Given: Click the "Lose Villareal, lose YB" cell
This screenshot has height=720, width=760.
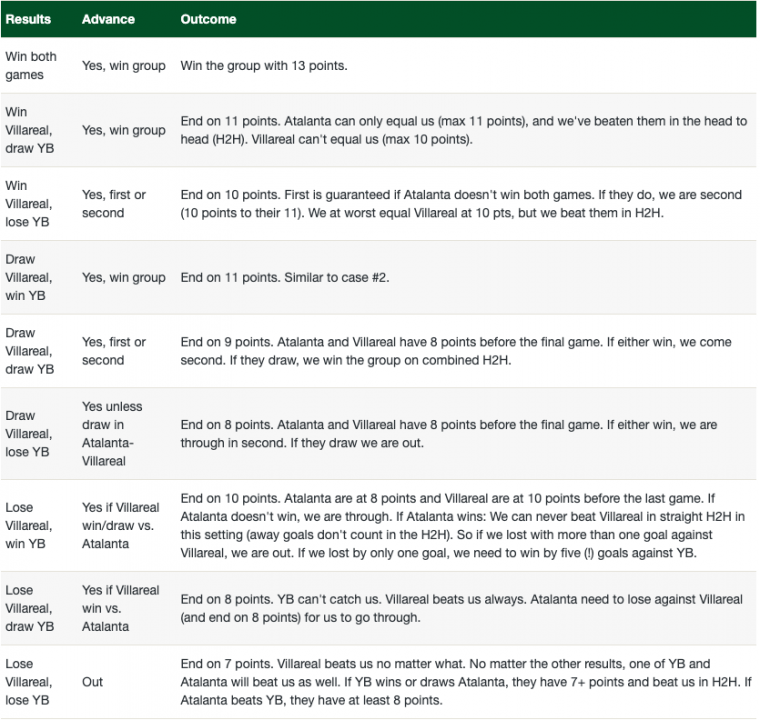Looking at the screenshot, I should [29, 682].
